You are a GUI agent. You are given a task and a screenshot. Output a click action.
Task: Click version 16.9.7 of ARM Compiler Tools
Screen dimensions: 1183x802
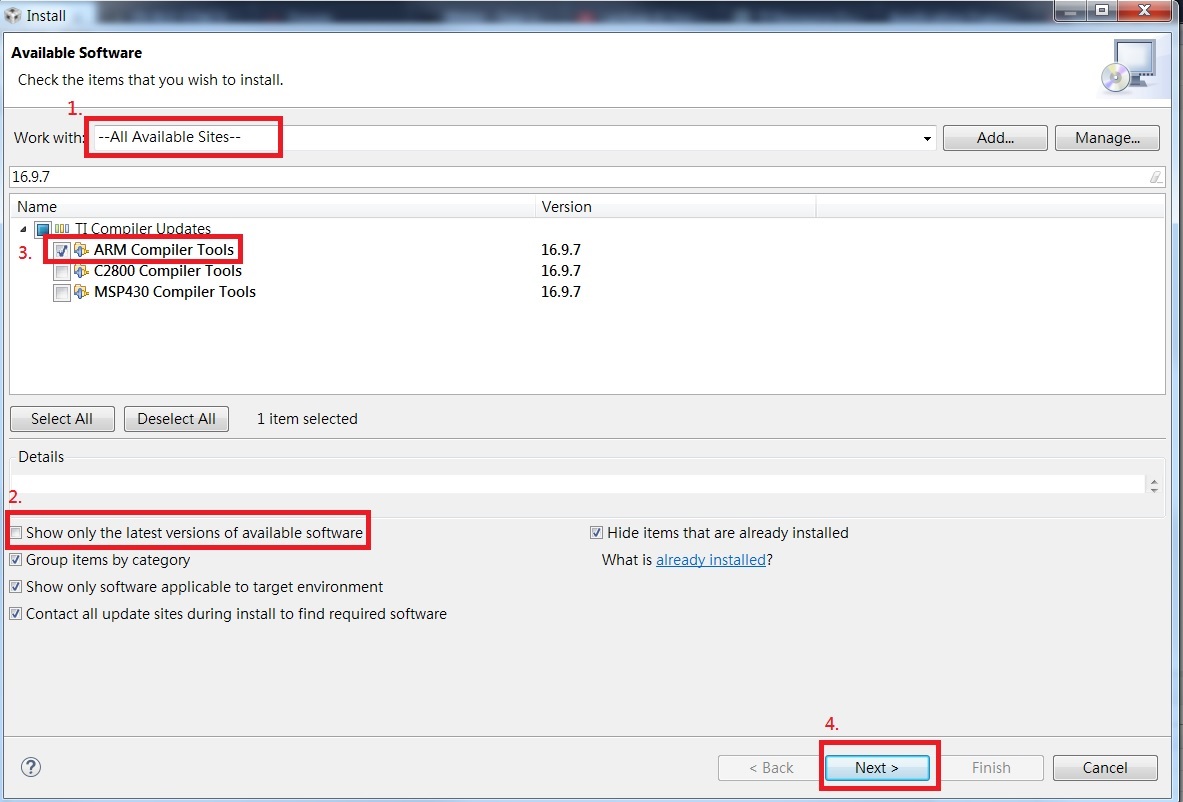click(x=561, y=250)
